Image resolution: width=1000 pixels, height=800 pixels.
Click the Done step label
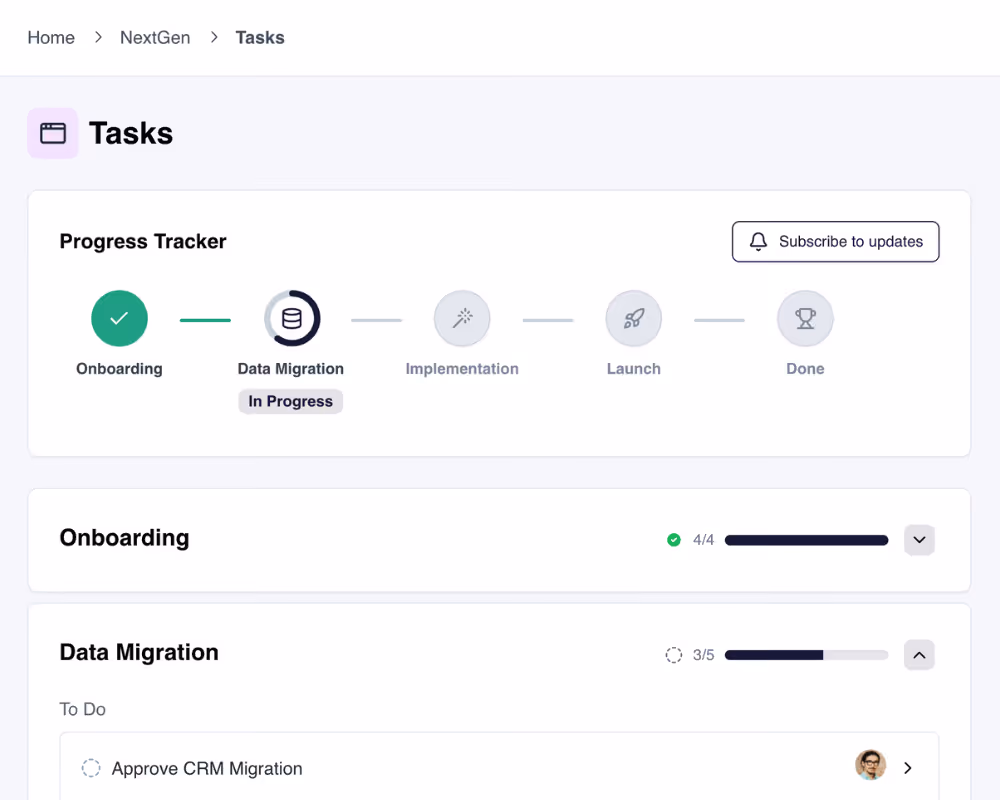tap(805, 369)
